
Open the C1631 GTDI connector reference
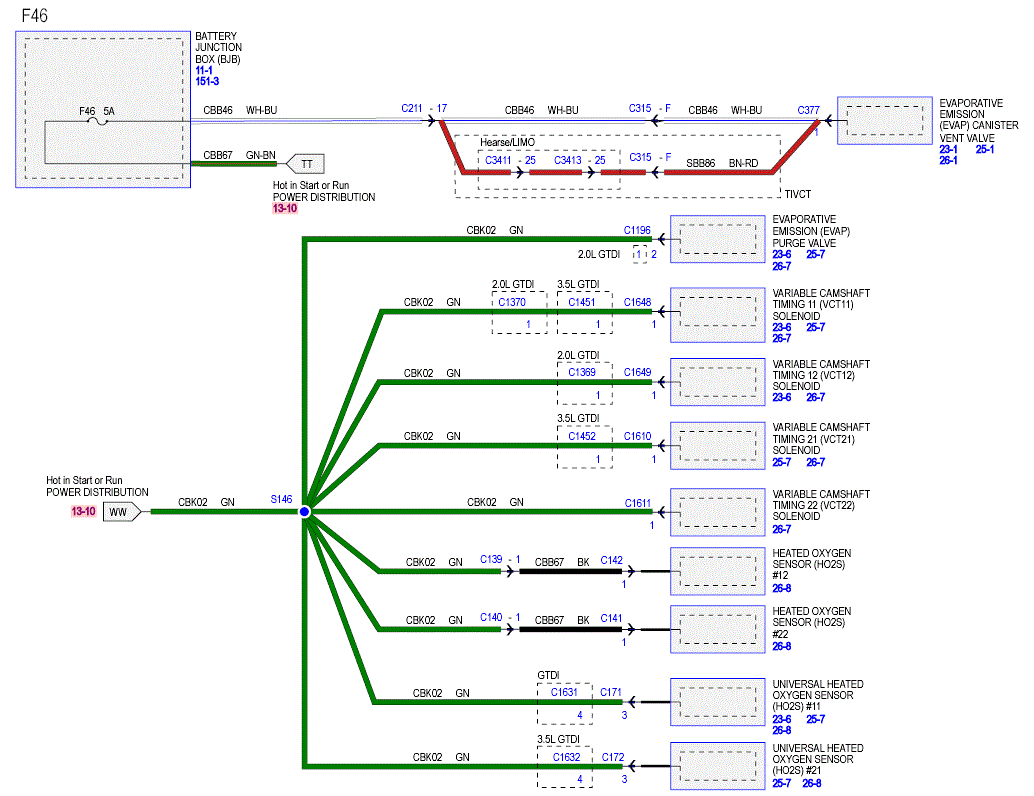pyautogui.click(x=564, y=692)
